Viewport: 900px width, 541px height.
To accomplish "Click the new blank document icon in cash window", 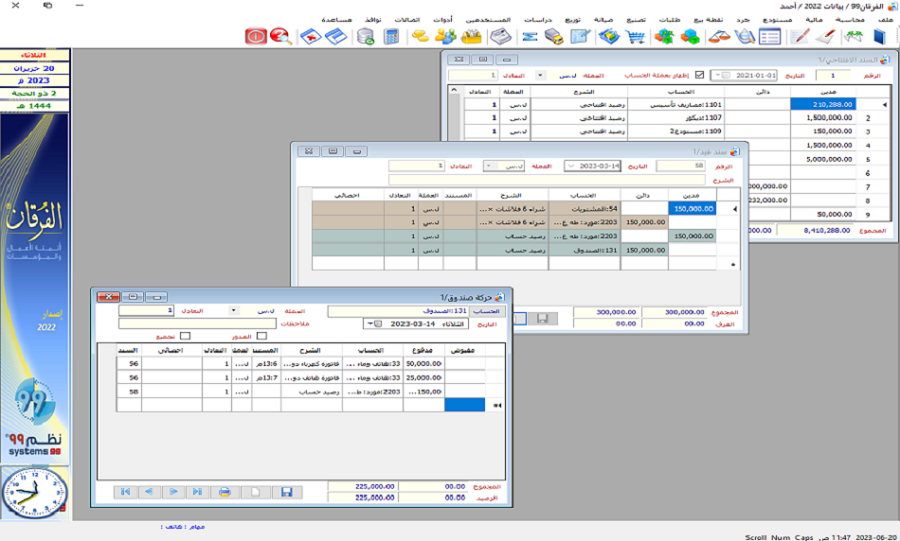I will pyautogui.click(x=255, y=492).
